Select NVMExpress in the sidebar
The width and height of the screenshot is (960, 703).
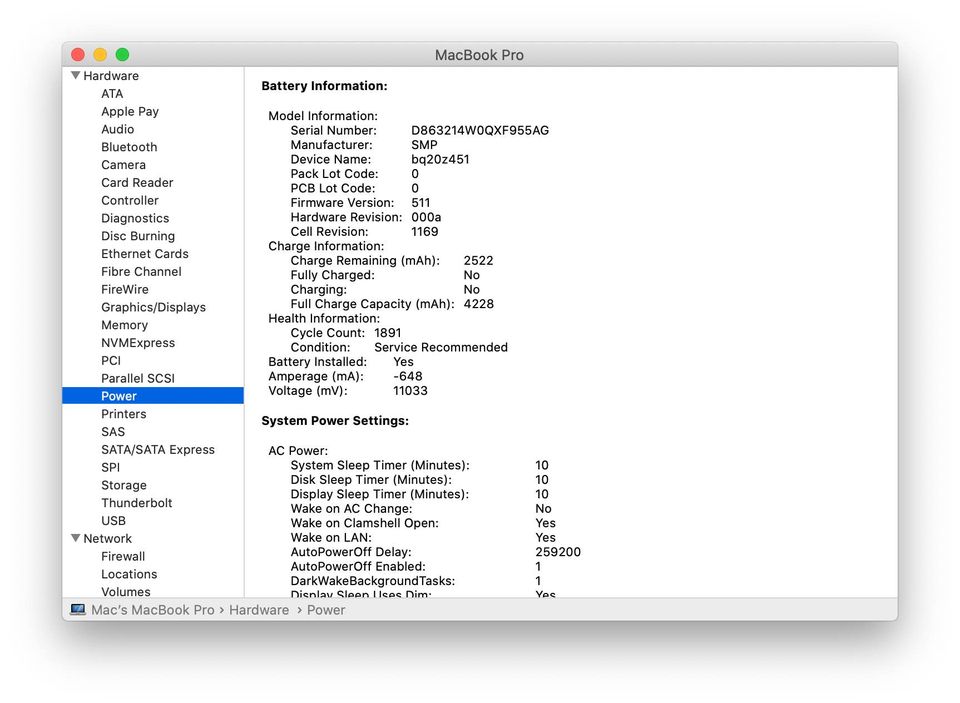(x=138, y=342)
